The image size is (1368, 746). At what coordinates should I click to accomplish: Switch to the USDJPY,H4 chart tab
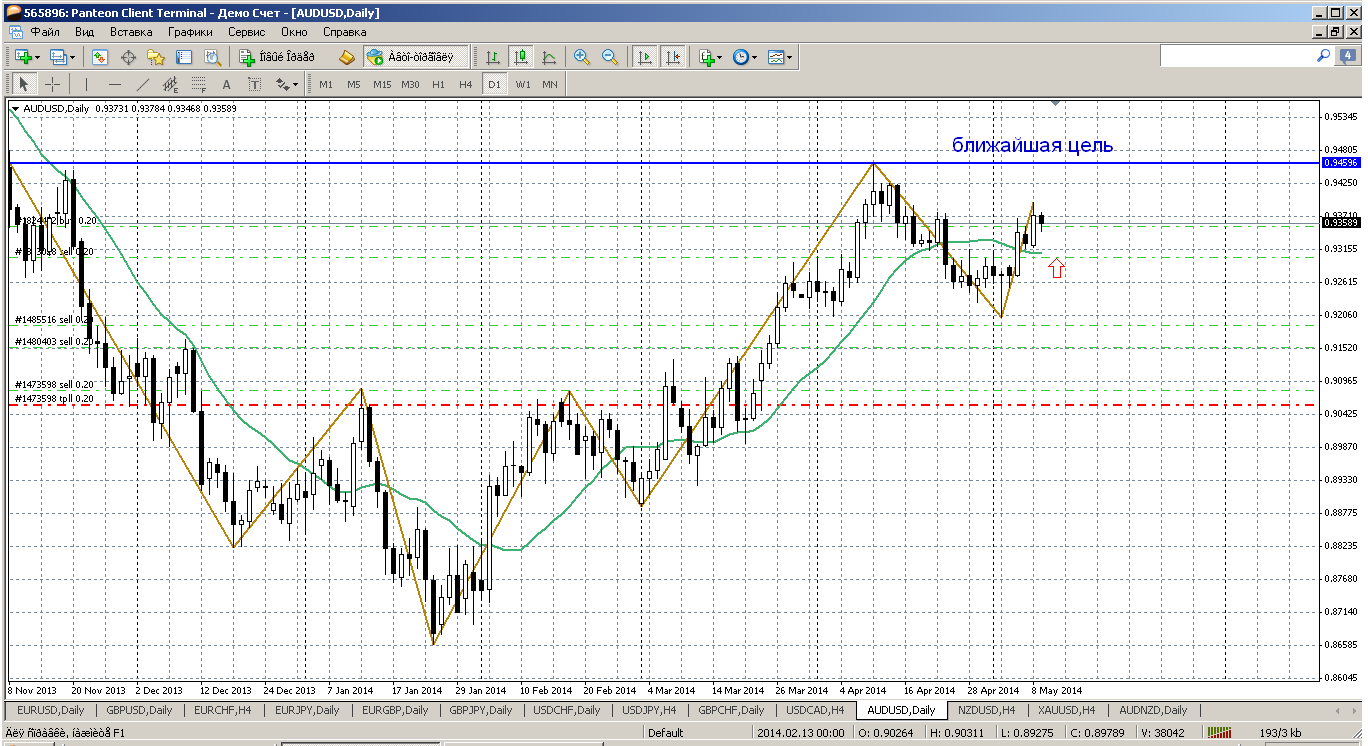coord(647,710)
